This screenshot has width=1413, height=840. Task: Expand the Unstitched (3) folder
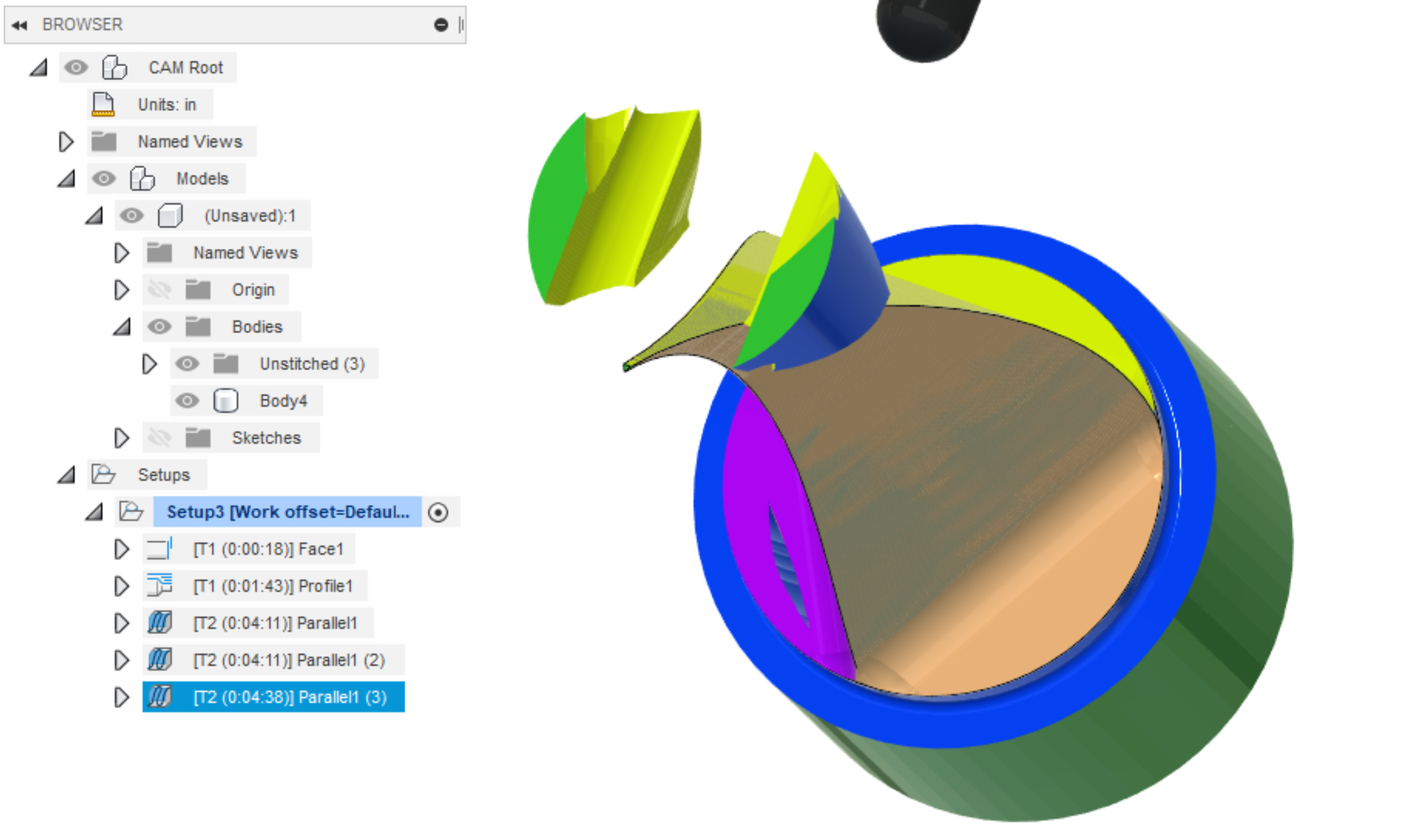point(149,364)
